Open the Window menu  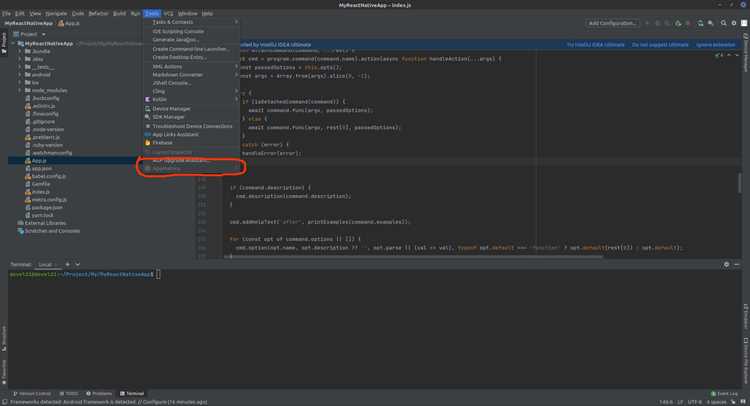(188, 13)
